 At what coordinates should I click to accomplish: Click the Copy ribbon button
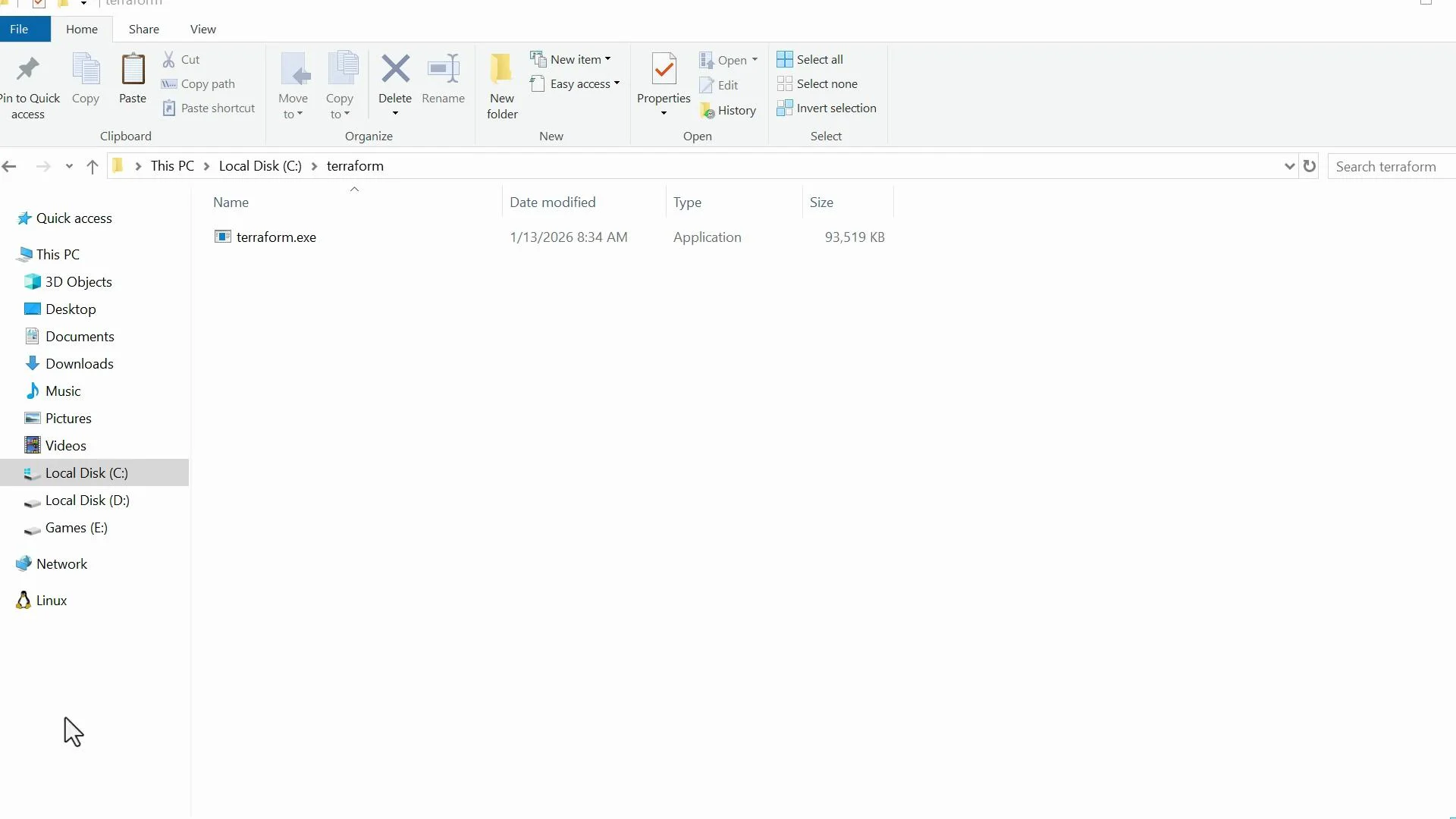tap(86, 79)
